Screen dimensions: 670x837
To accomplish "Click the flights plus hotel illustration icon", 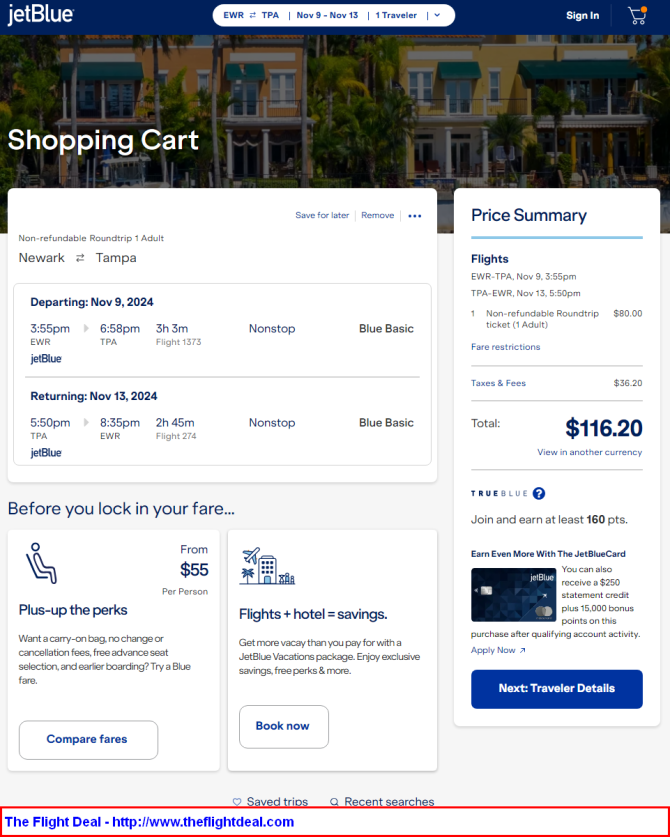I will [267, 566].
